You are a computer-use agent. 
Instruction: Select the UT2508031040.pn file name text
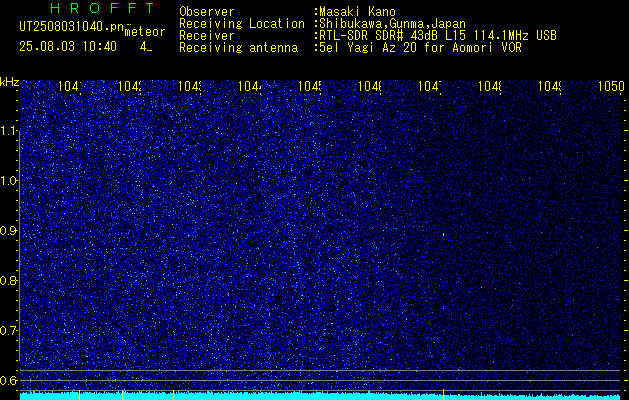coord(71,27)
